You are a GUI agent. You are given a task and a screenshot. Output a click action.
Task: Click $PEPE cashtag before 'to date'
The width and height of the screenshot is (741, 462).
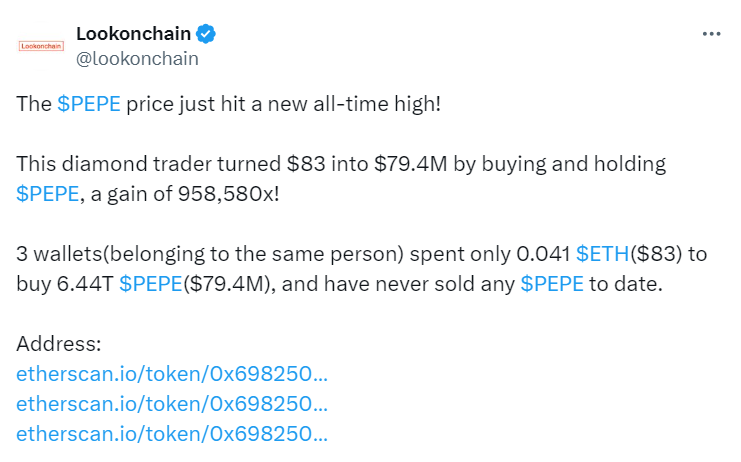552,284
